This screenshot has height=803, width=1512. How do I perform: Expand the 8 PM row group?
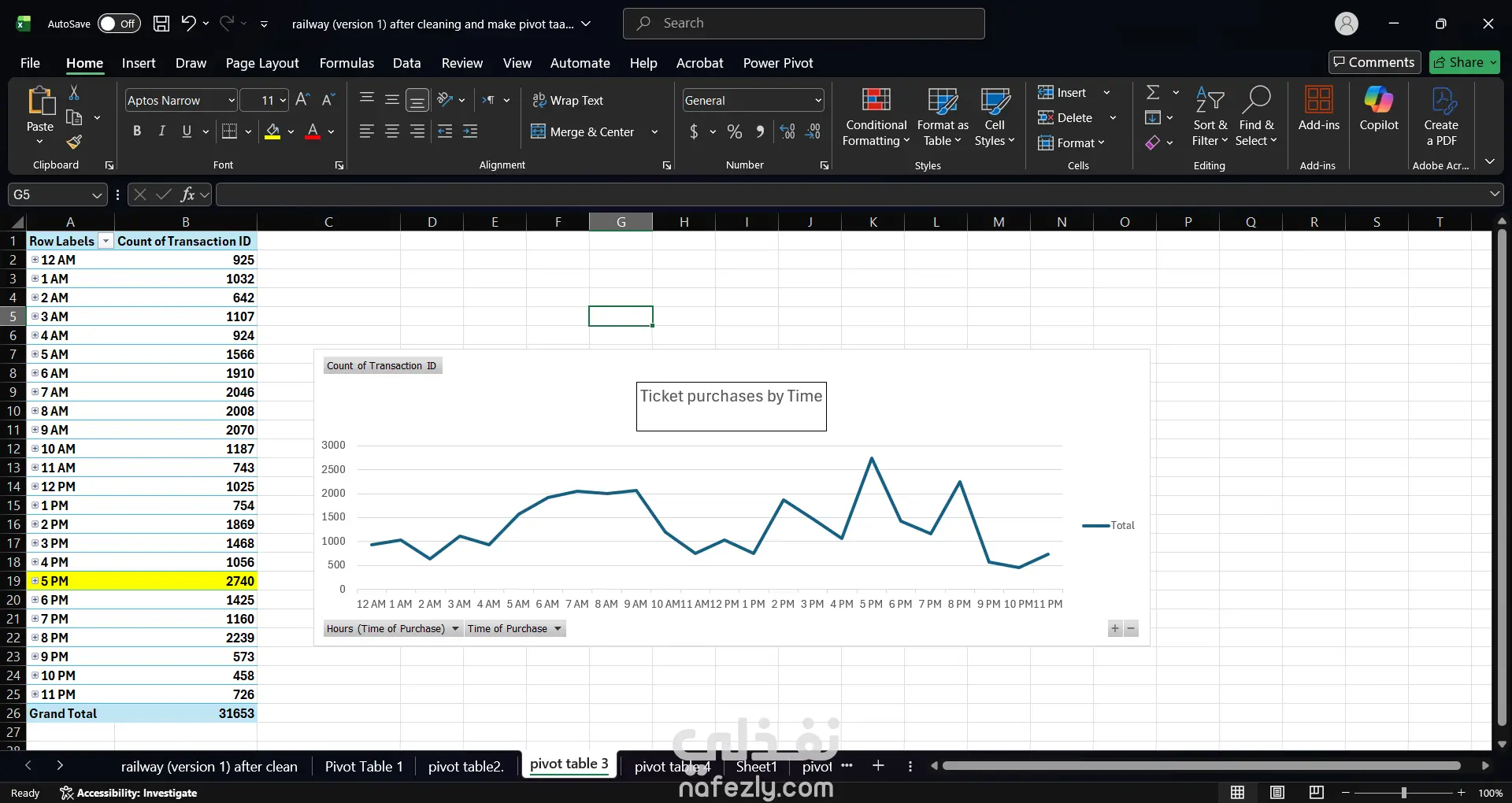coord(35,638)
